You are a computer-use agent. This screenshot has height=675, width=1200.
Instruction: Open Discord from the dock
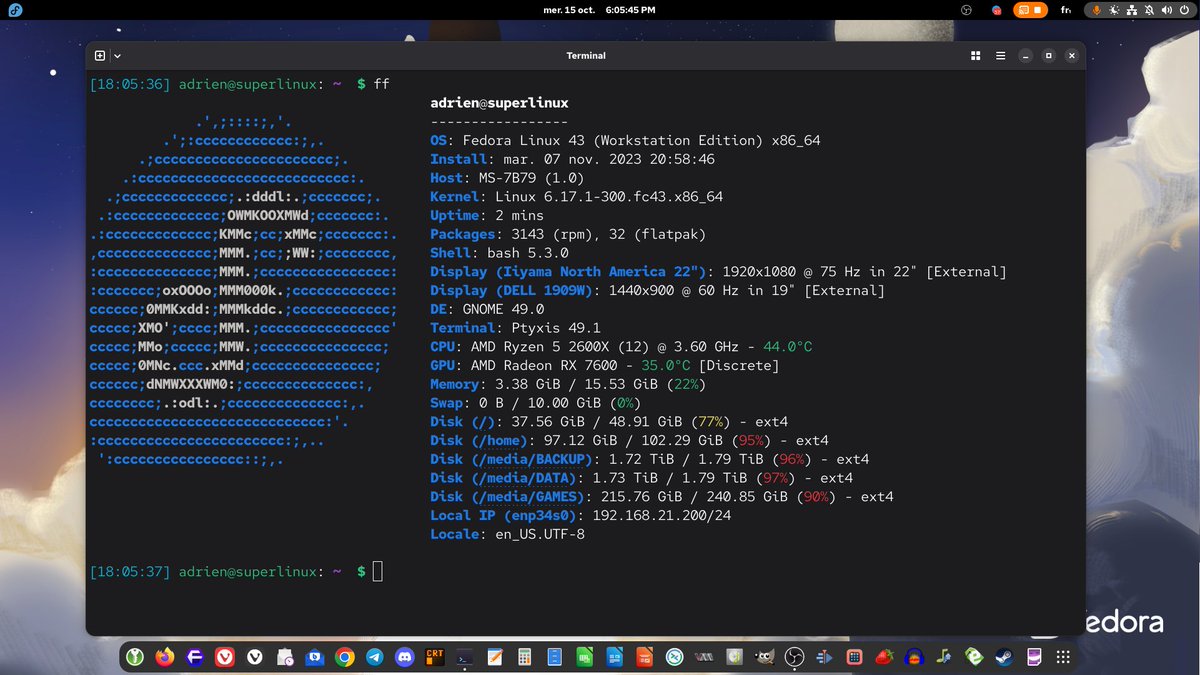405,657
